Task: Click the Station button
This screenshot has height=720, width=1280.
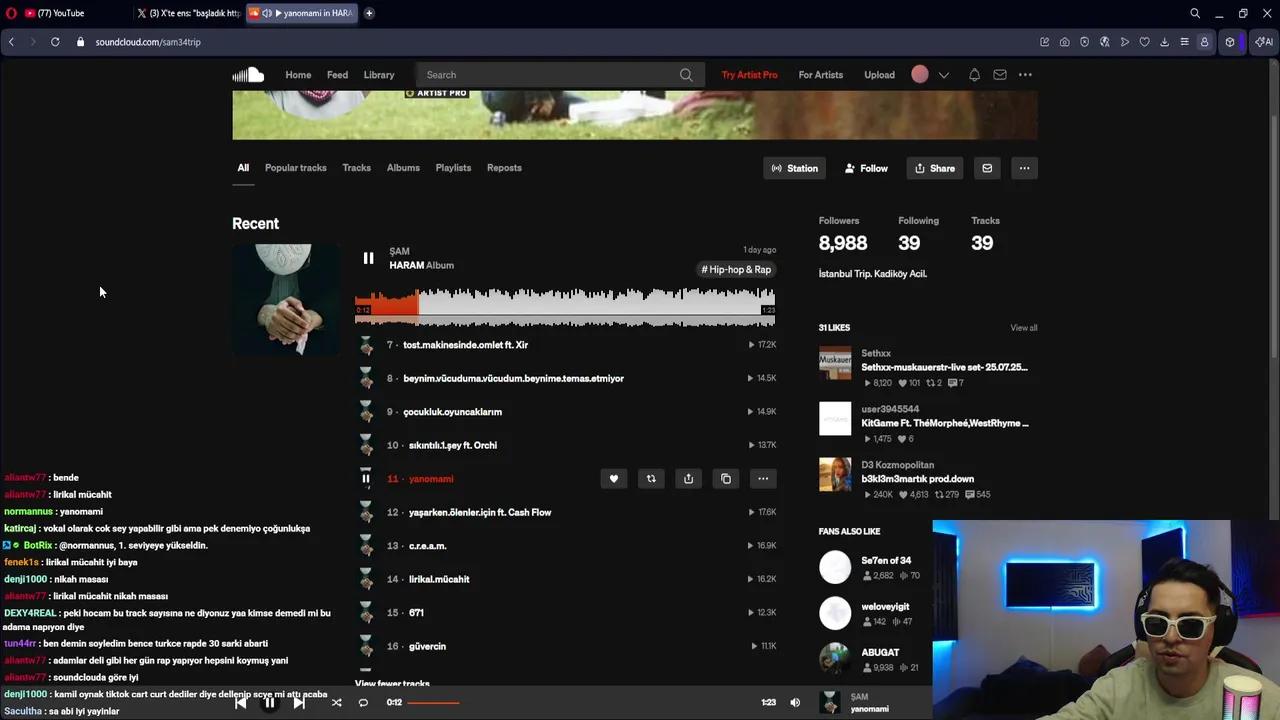Action: click(x=794, y=168)
